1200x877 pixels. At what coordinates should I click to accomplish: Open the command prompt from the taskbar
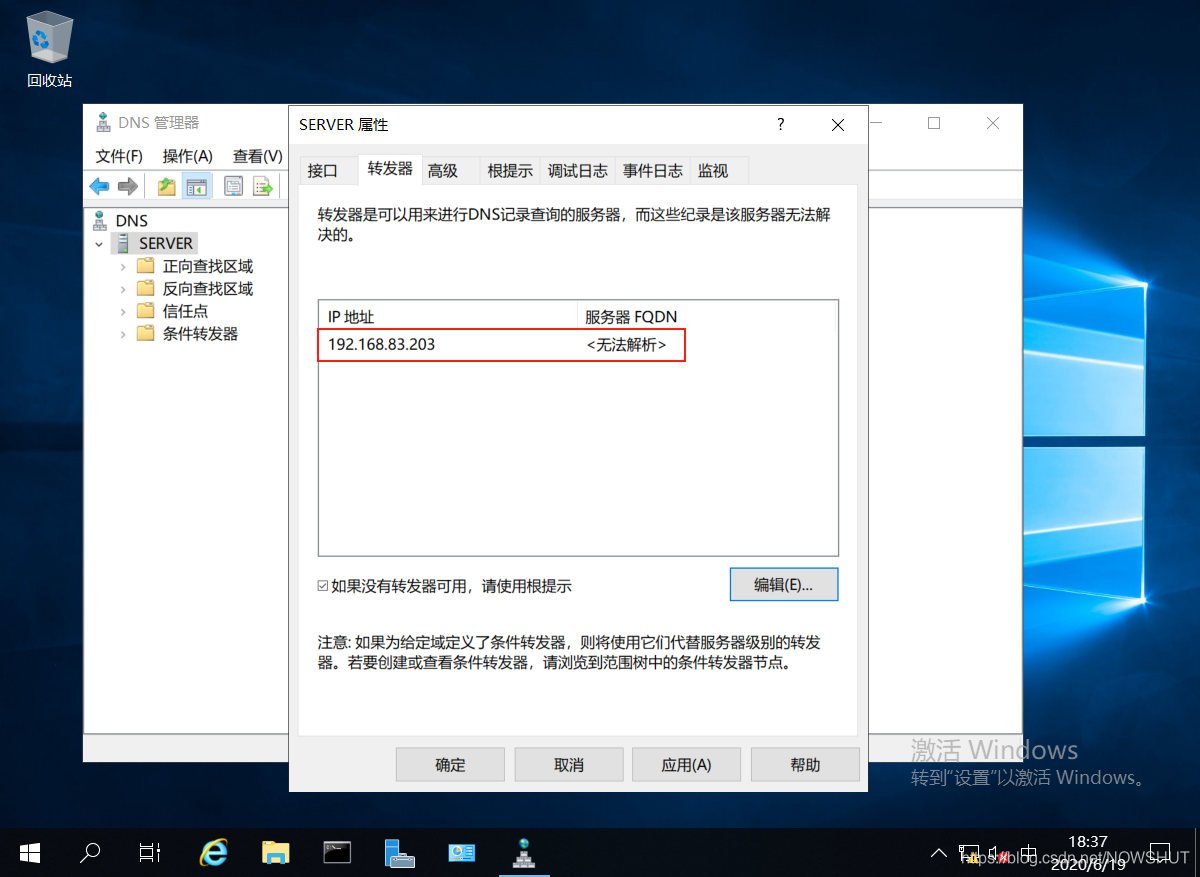[x=337, y=853]
